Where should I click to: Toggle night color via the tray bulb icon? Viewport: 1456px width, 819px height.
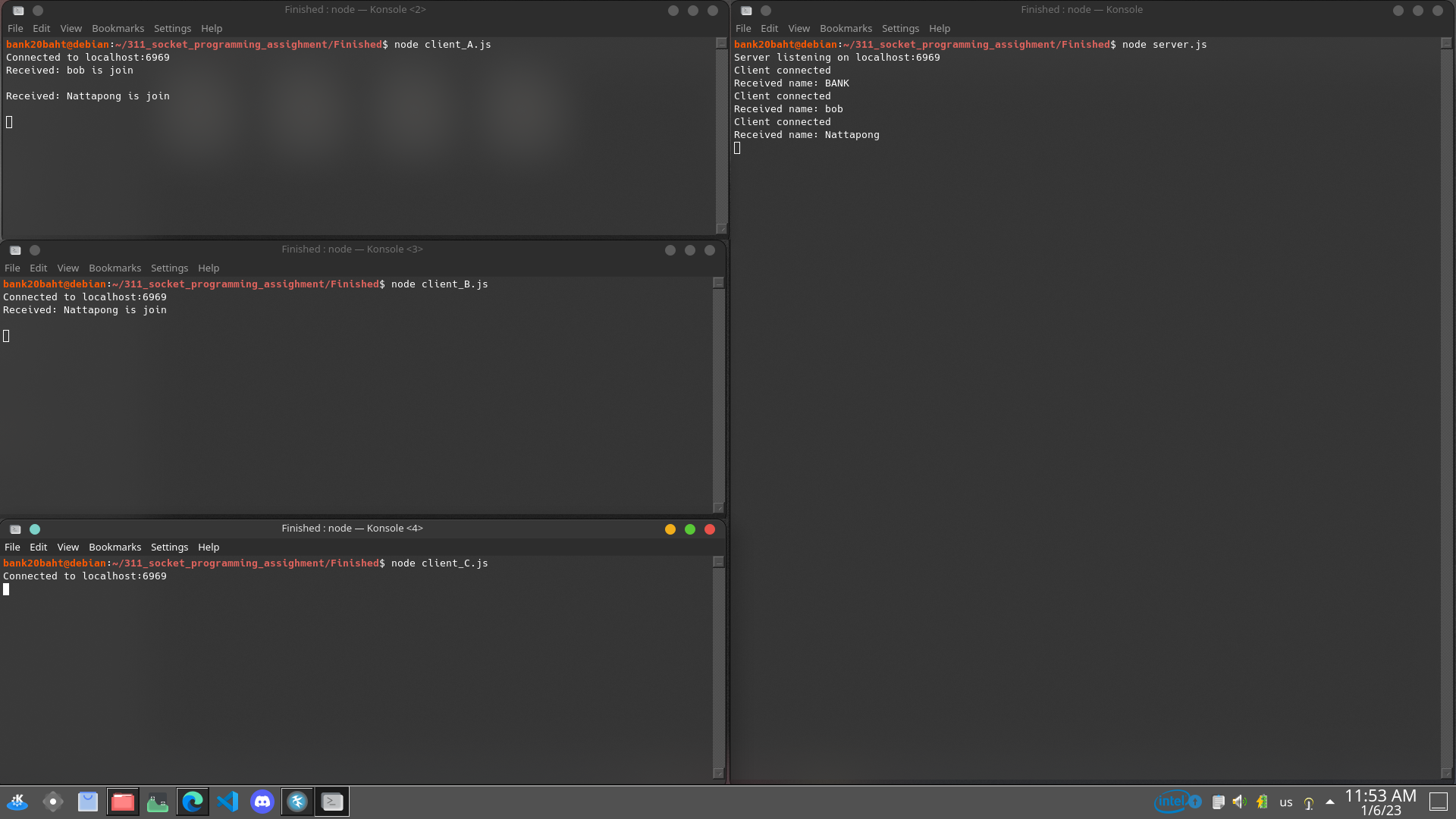1309,802
